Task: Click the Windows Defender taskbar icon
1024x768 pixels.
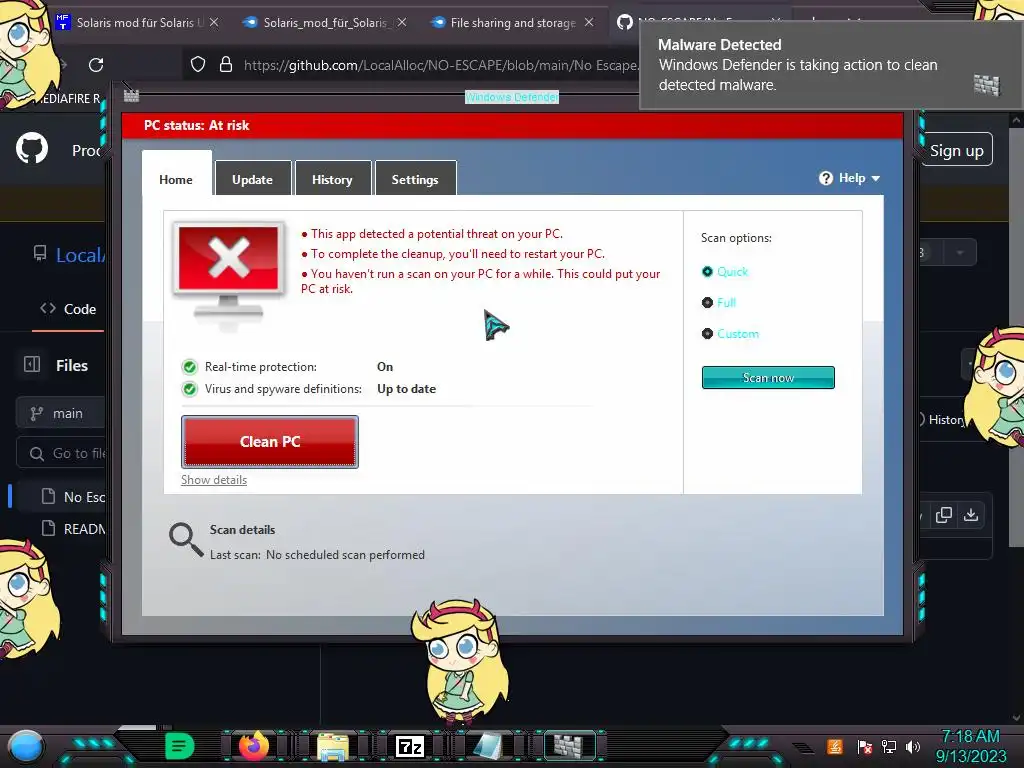Action: tap(568, 746)
